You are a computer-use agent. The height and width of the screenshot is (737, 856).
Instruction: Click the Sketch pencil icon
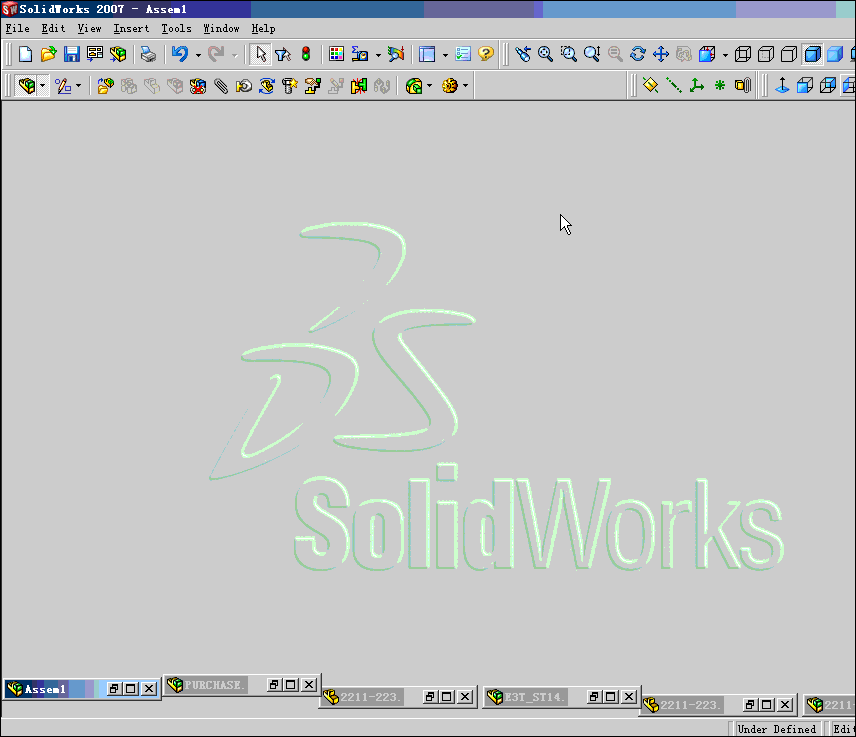click(x=63, y=86)
